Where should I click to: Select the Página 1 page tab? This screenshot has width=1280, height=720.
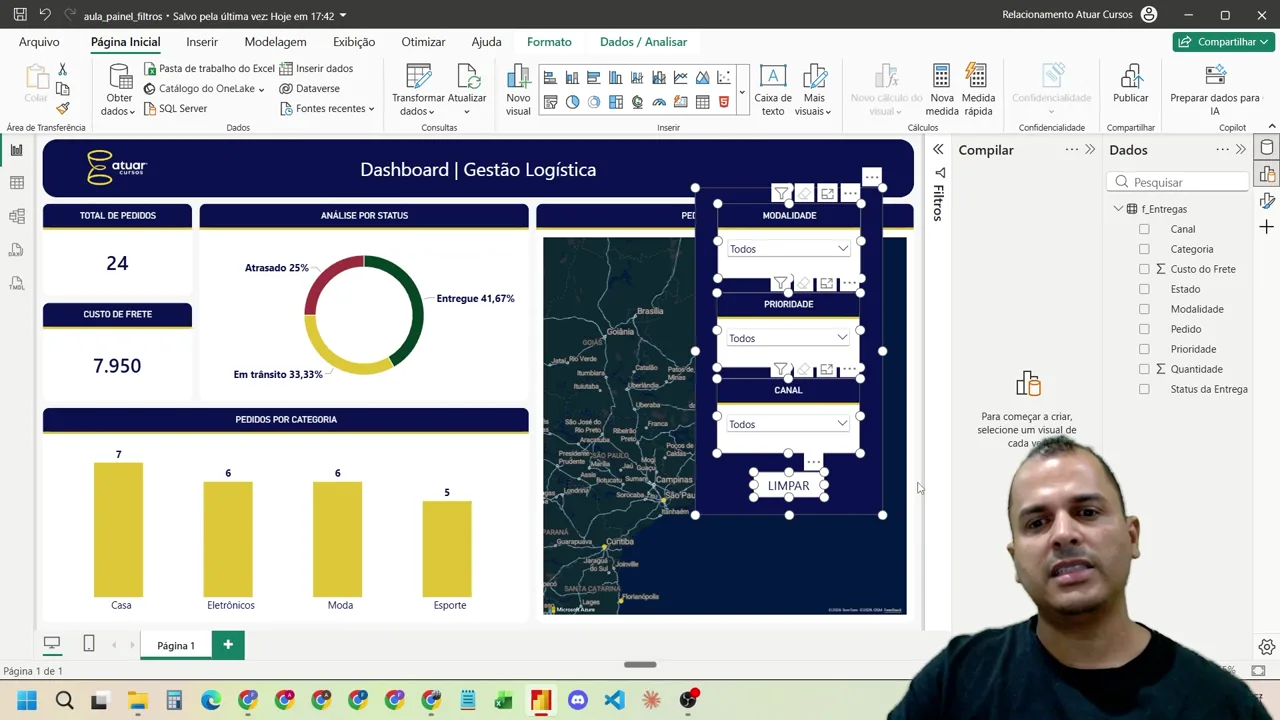pos(176,645)
